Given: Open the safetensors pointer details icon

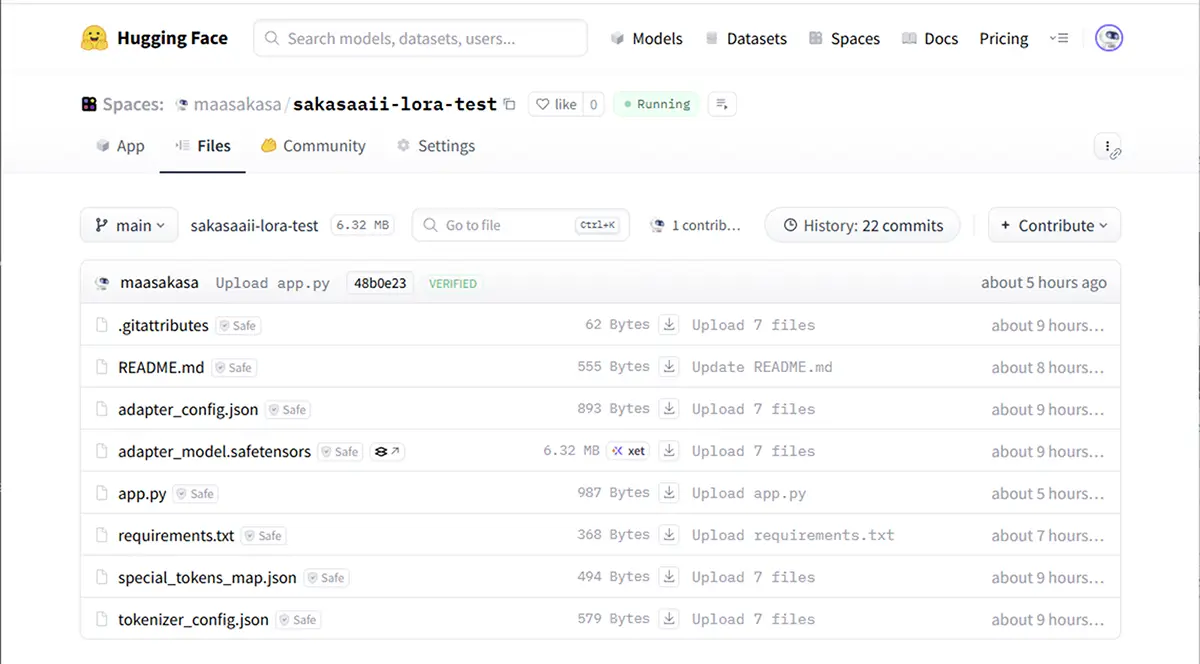Looking at the screenshot, I should point(387,452).
